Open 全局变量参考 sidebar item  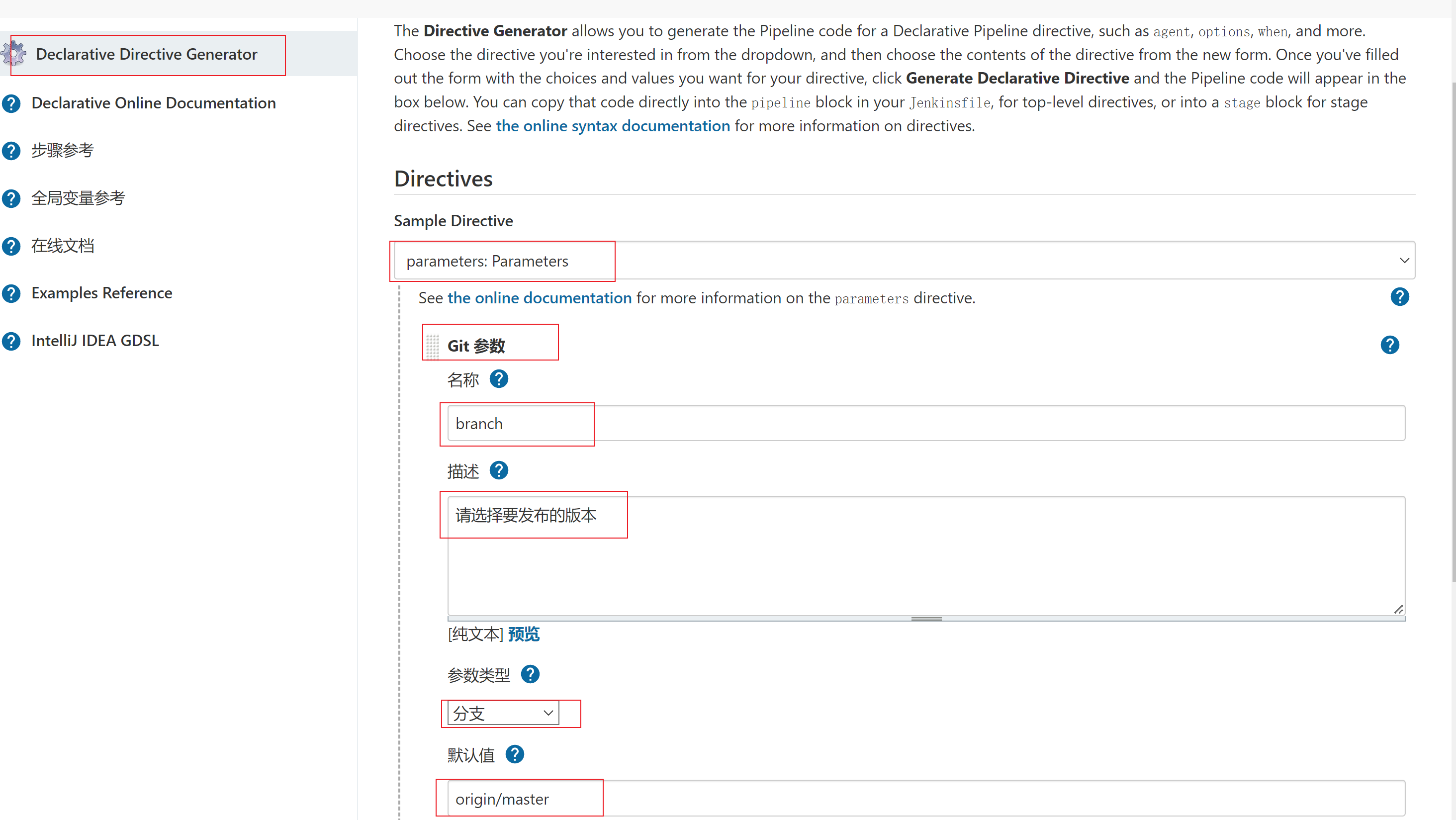pos(78,198)
